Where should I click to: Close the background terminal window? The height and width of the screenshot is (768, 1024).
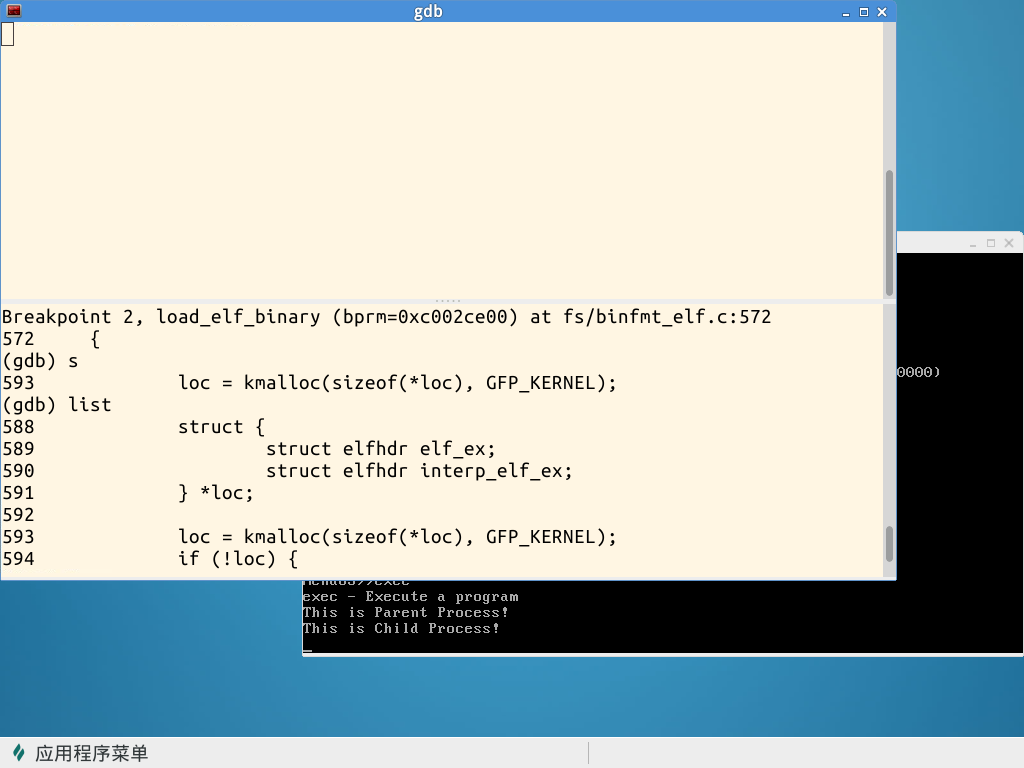1009,243
